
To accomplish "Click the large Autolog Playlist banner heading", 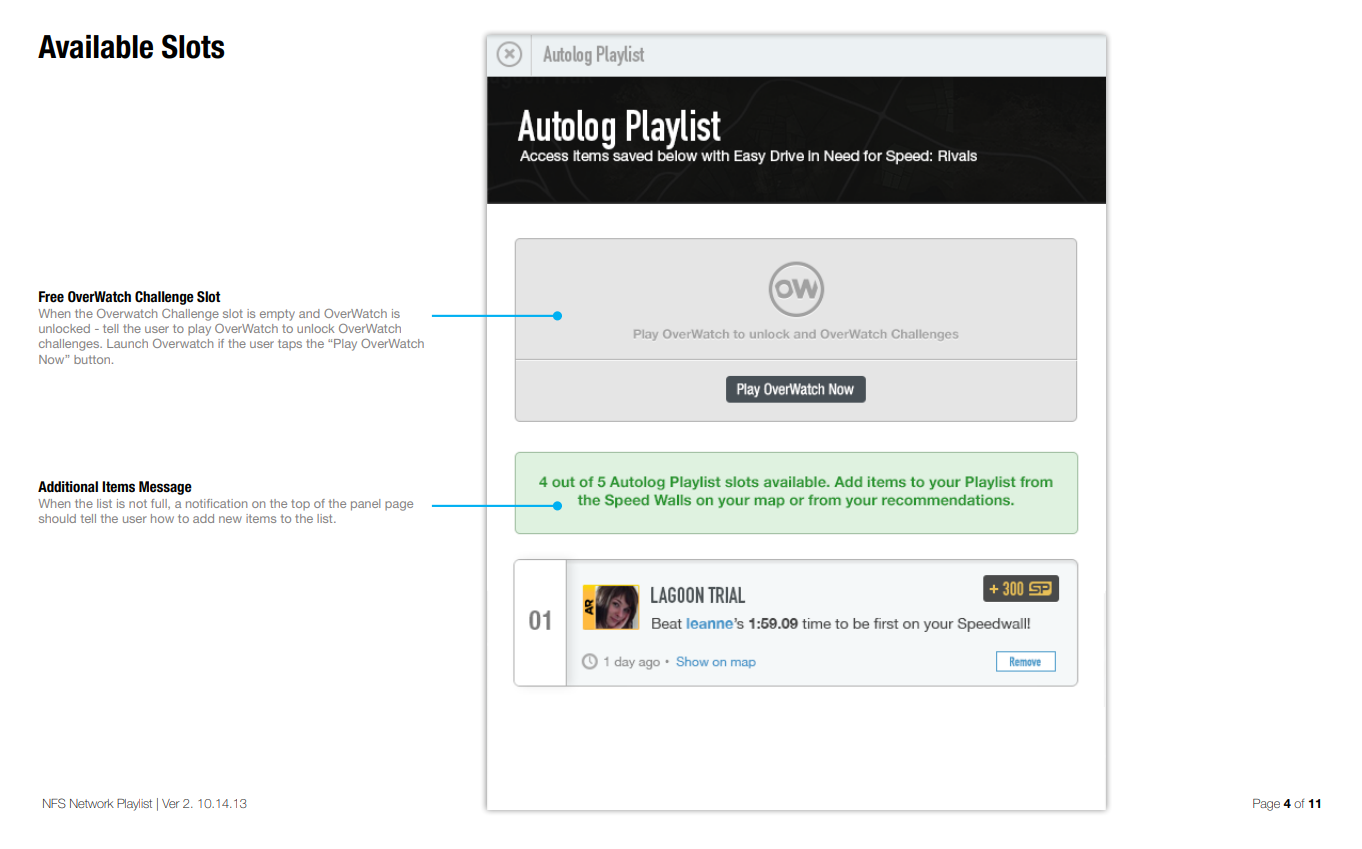I will [619, 127].
